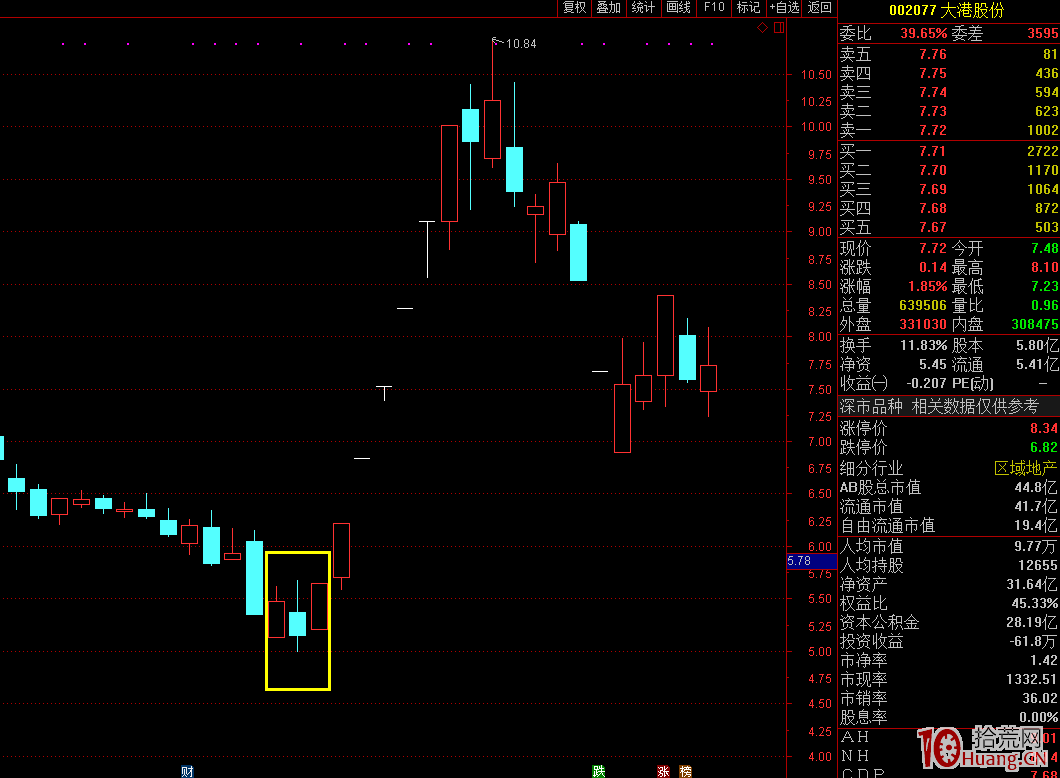Click the 市净率 value 1.42
The width and height of the screenshot is (1060, 778).
coord(1044,660)
